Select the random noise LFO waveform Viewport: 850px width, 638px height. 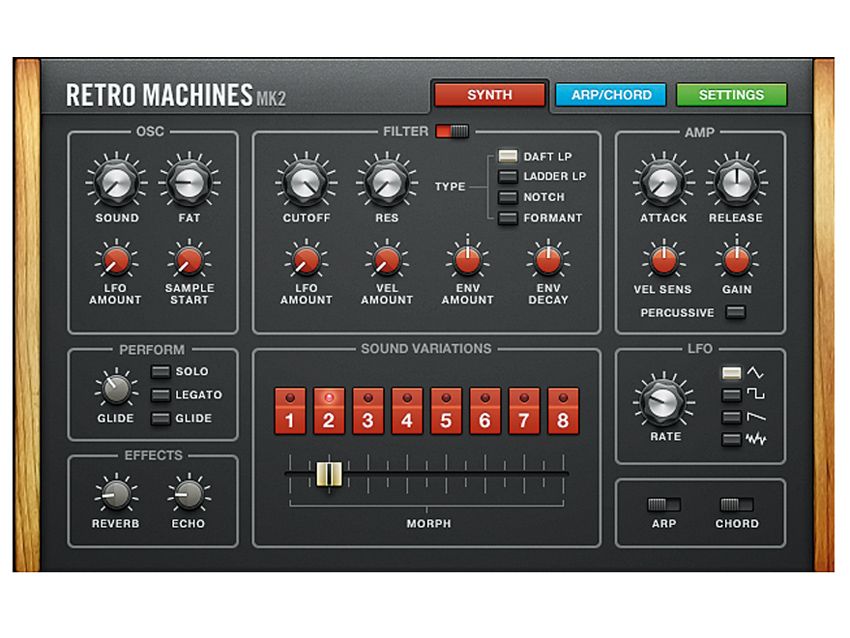[x=732, y=440]
